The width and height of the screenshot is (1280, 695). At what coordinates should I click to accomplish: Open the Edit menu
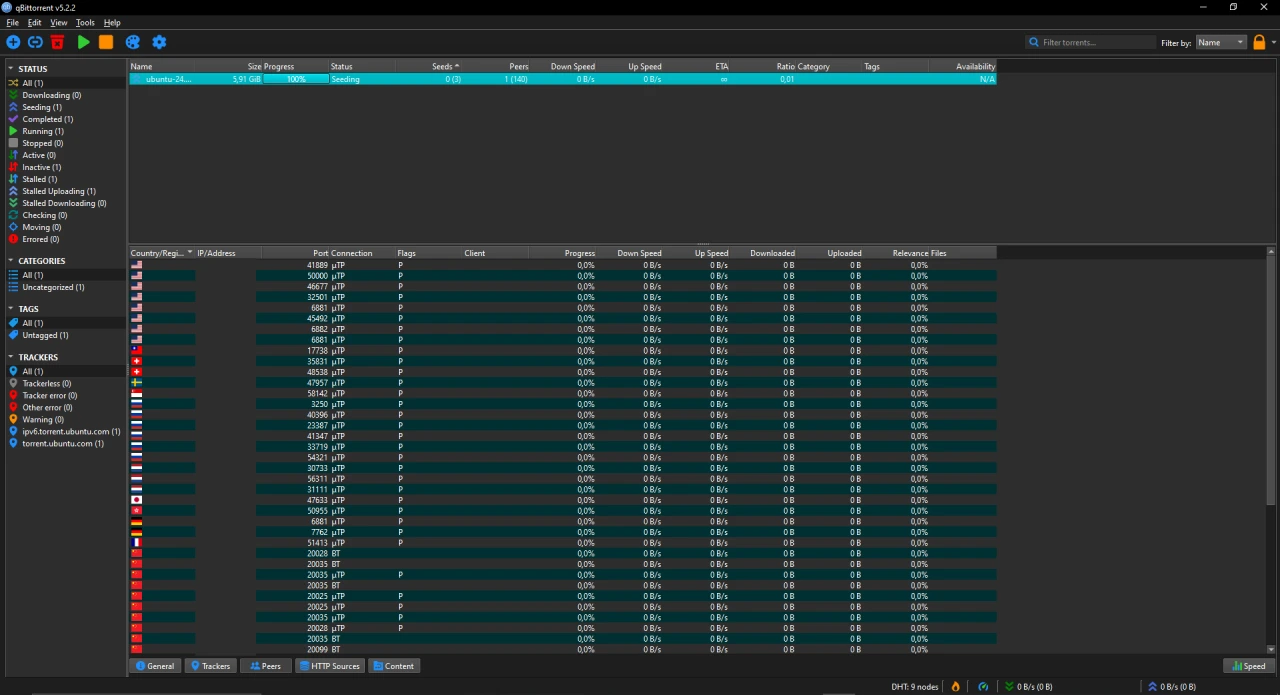35,22
